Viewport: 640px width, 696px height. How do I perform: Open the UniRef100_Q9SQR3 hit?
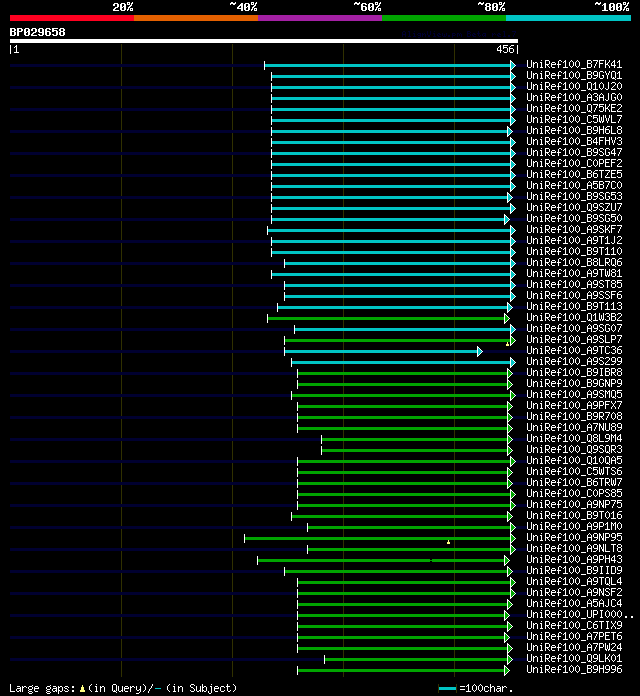tap(574, 449)
